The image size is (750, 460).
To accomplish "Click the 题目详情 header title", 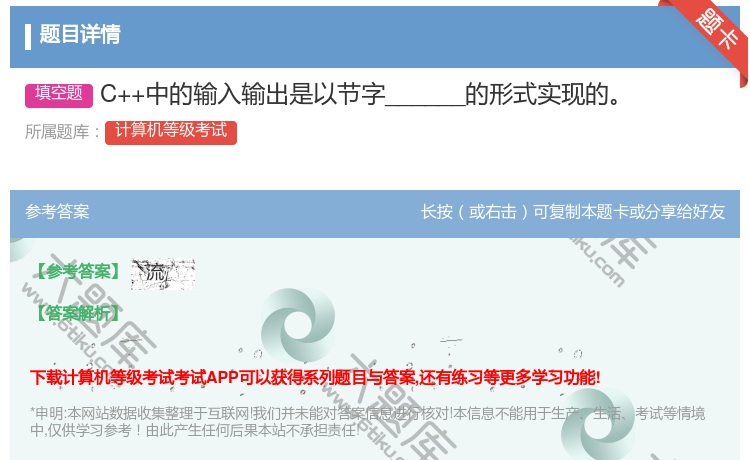I will click(80, 34).
